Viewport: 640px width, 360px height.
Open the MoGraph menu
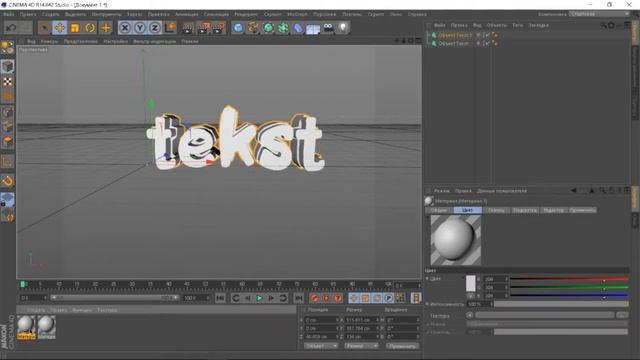297,14
